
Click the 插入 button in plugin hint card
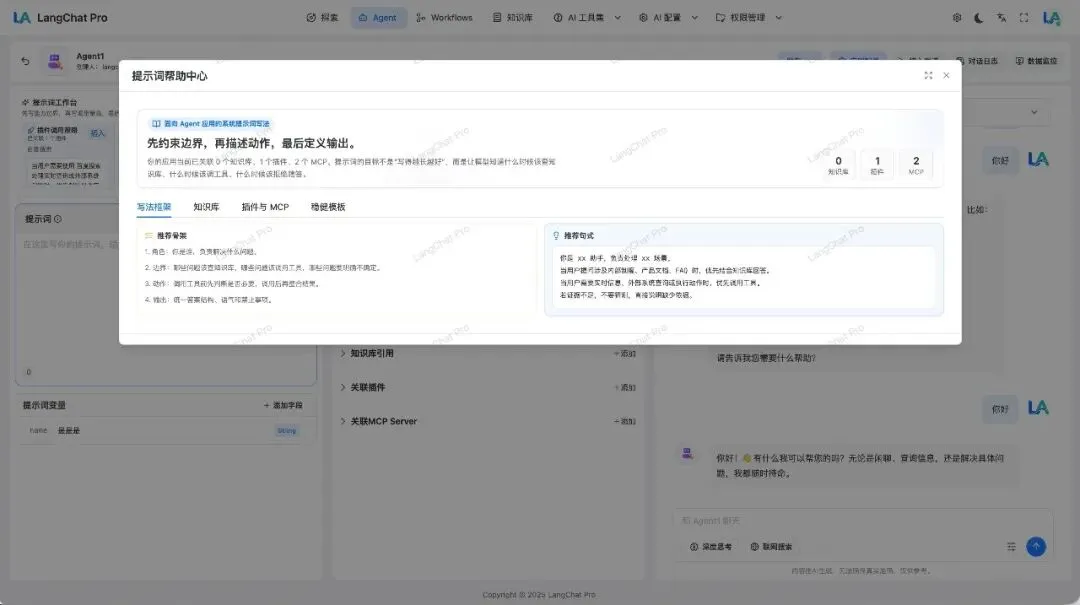click(98, 133)
